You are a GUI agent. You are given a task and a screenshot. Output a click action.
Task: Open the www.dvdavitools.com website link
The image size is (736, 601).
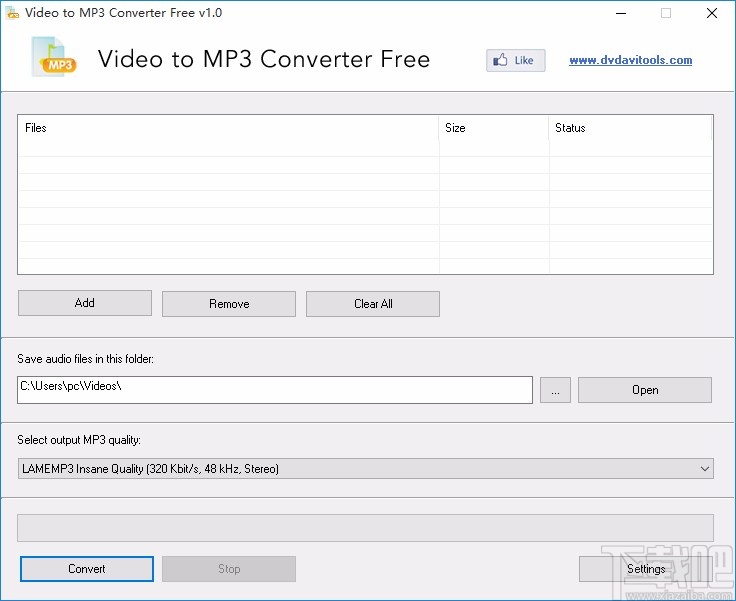point(630,60)
